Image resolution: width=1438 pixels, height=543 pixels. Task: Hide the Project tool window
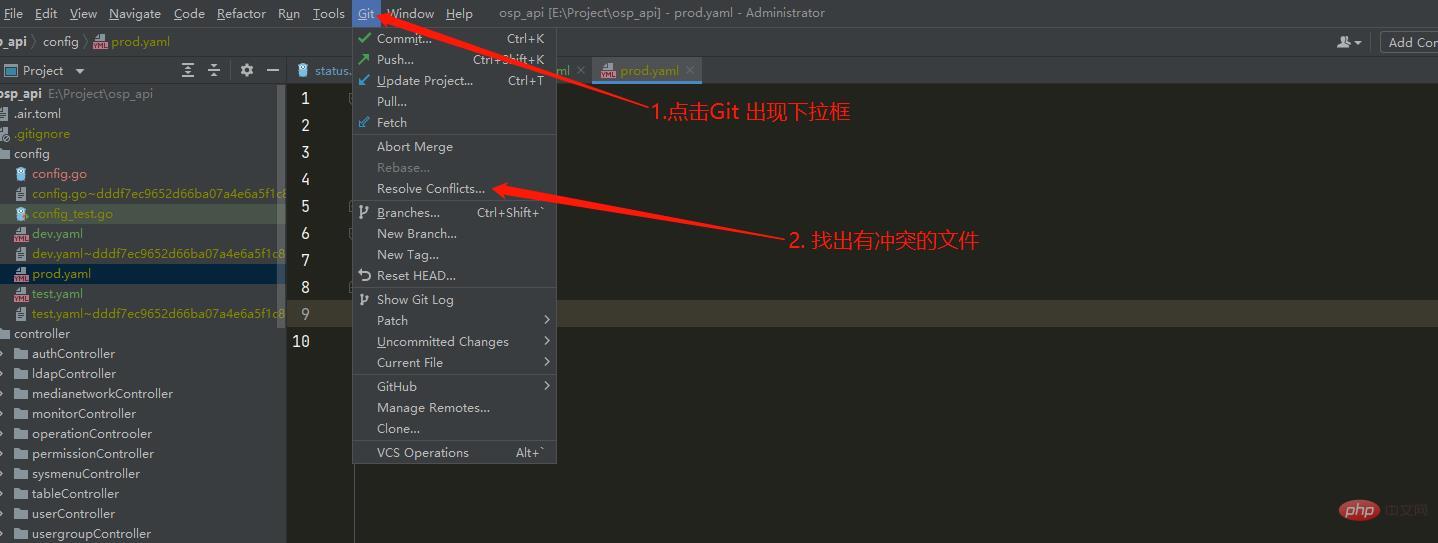click(272, 70)
